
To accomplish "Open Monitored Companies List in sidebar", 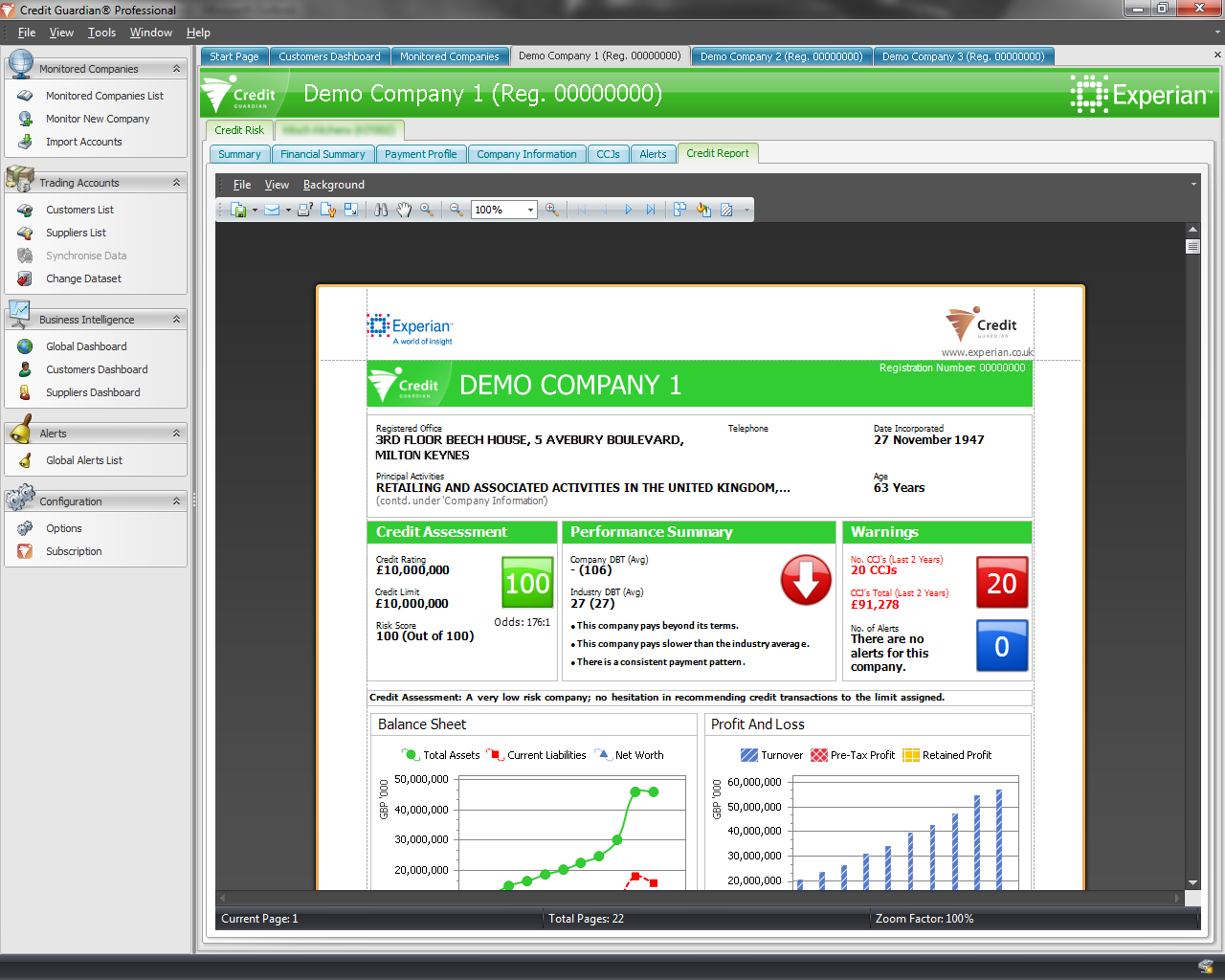I will (104, 96).
